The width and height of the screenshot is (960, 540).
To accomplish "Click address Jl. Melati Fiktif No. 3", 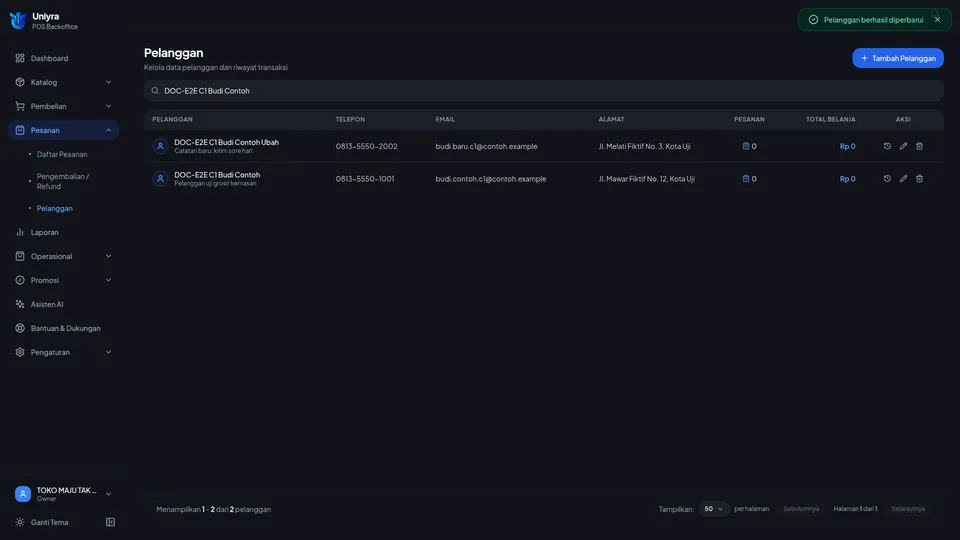I will [644, 146].
